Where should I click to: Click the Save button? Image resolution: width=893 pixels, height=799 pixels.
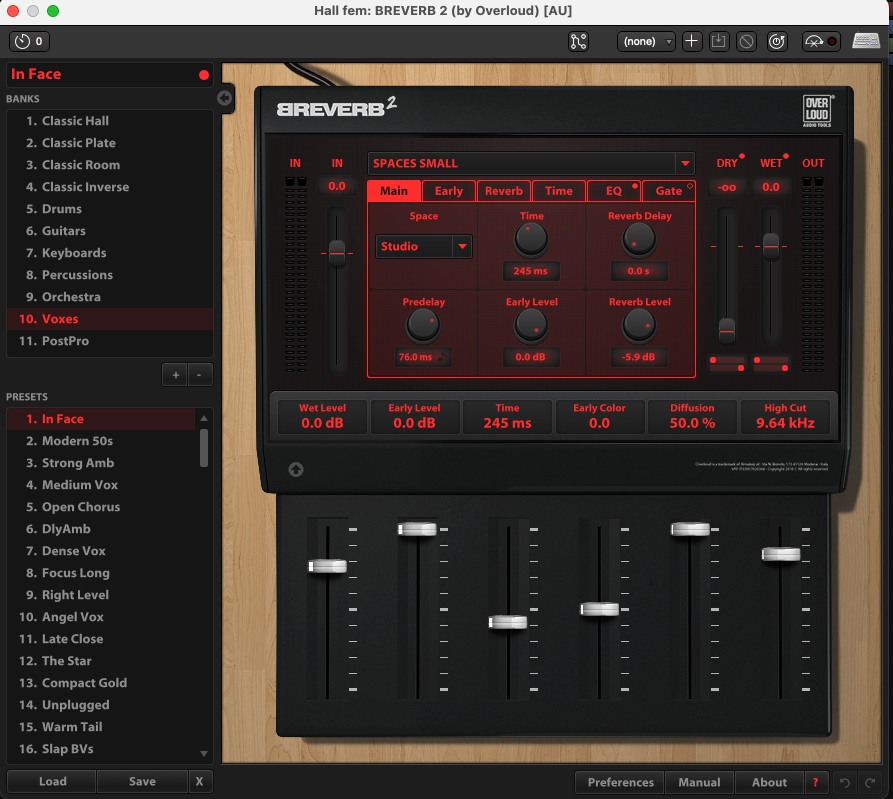tap(142, 781)
